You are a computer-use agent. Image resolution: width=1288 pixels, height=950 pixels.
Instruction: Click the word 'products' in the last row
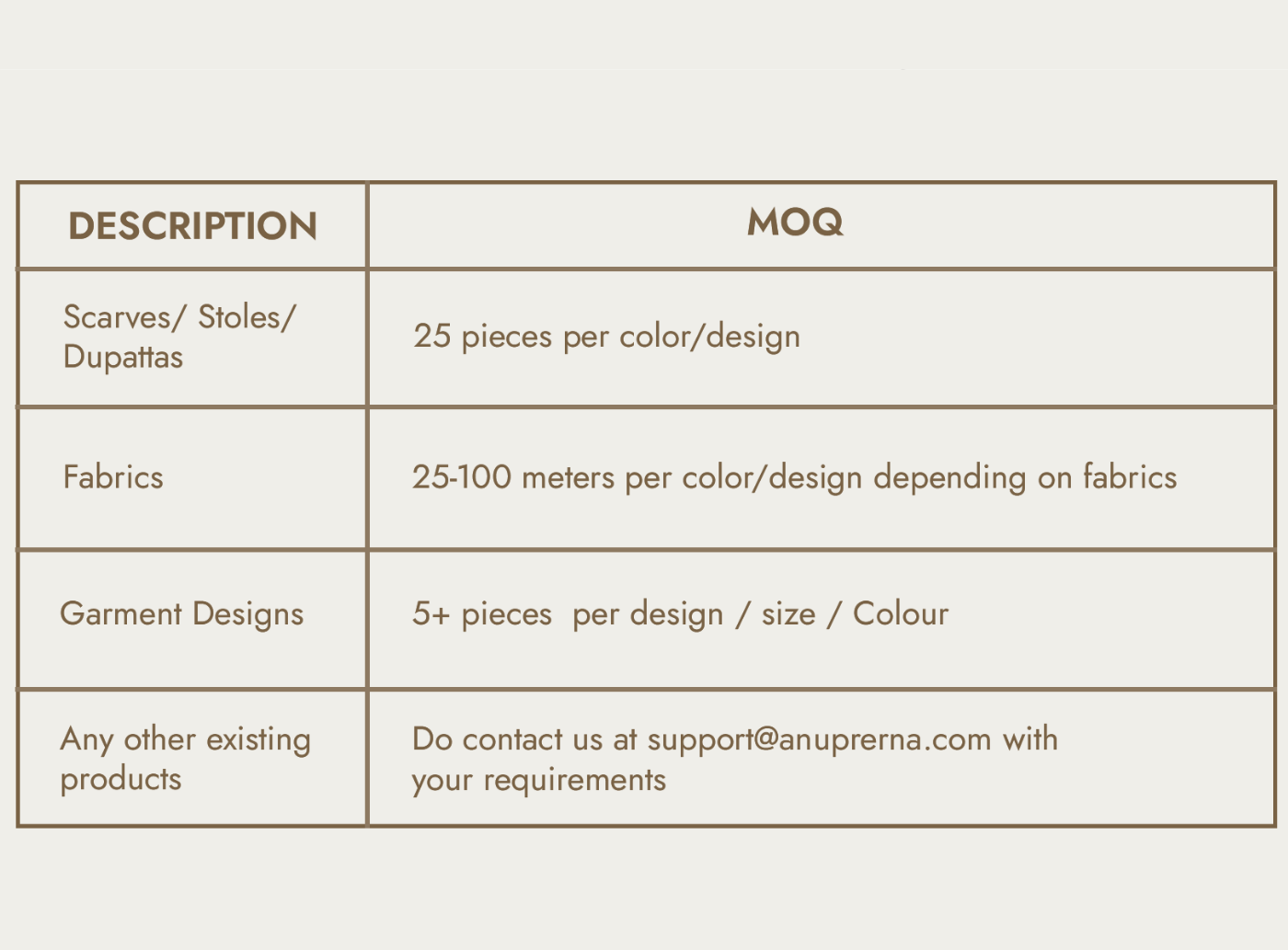point(121,780)
